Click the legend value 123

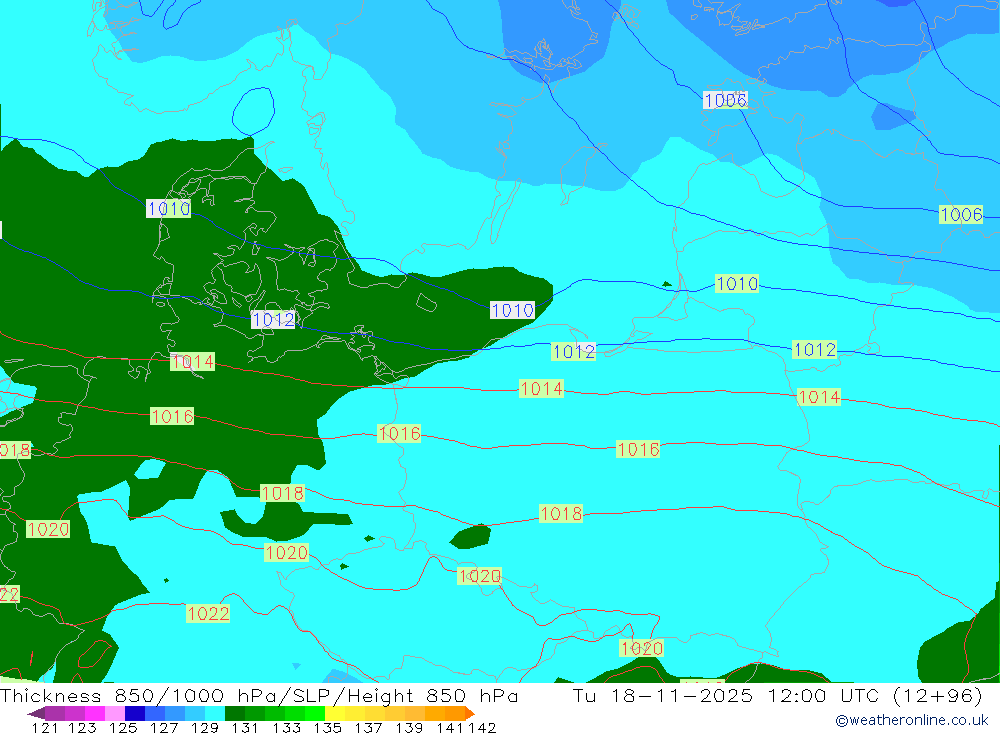82,728
